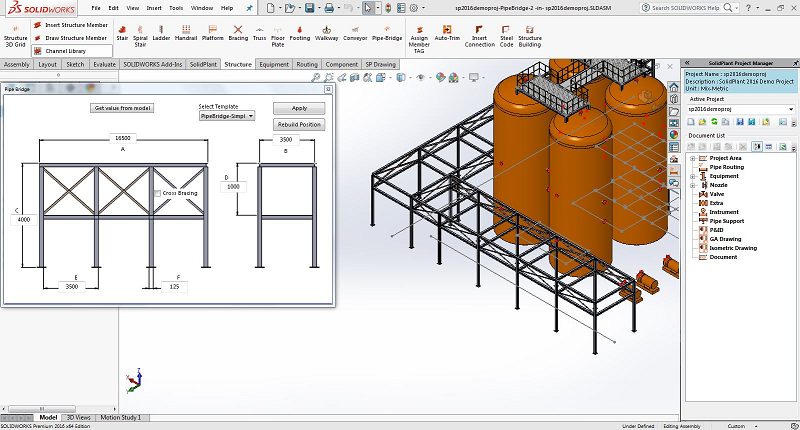800x430 pixels.
Task: Open the Structure Building tool
Action: click(x=530, y=36)
